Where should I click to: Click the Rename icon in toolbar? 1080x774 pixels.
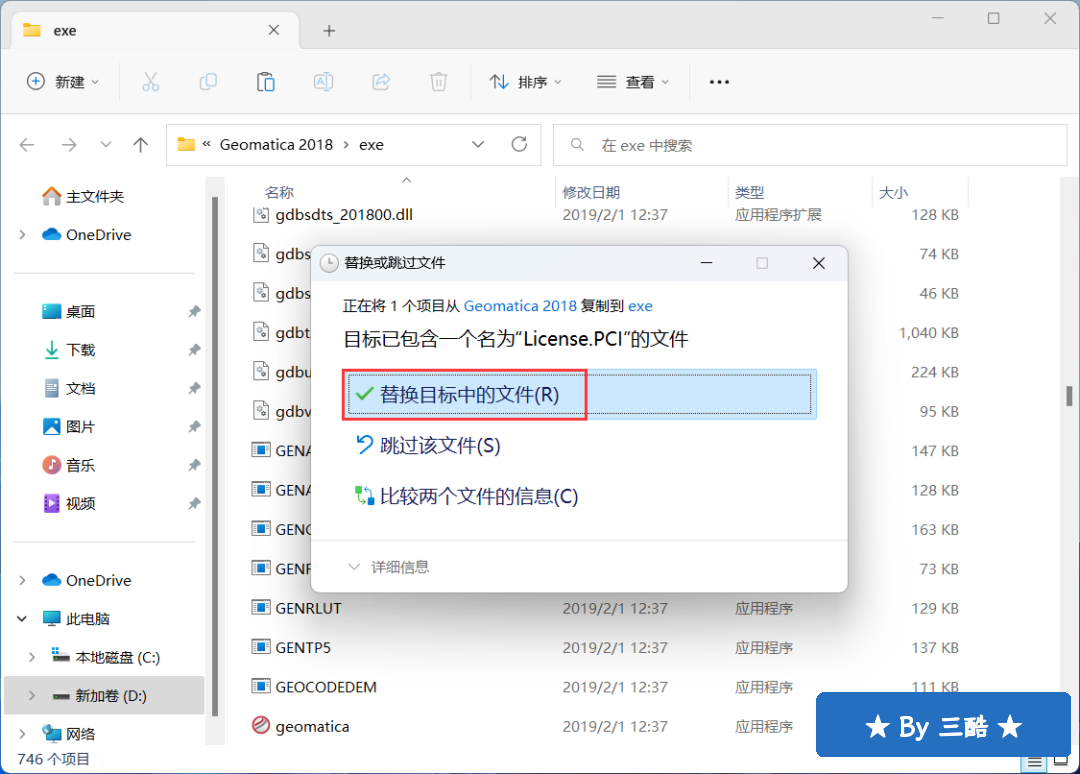pyautogui.click(x=323, y=82)
